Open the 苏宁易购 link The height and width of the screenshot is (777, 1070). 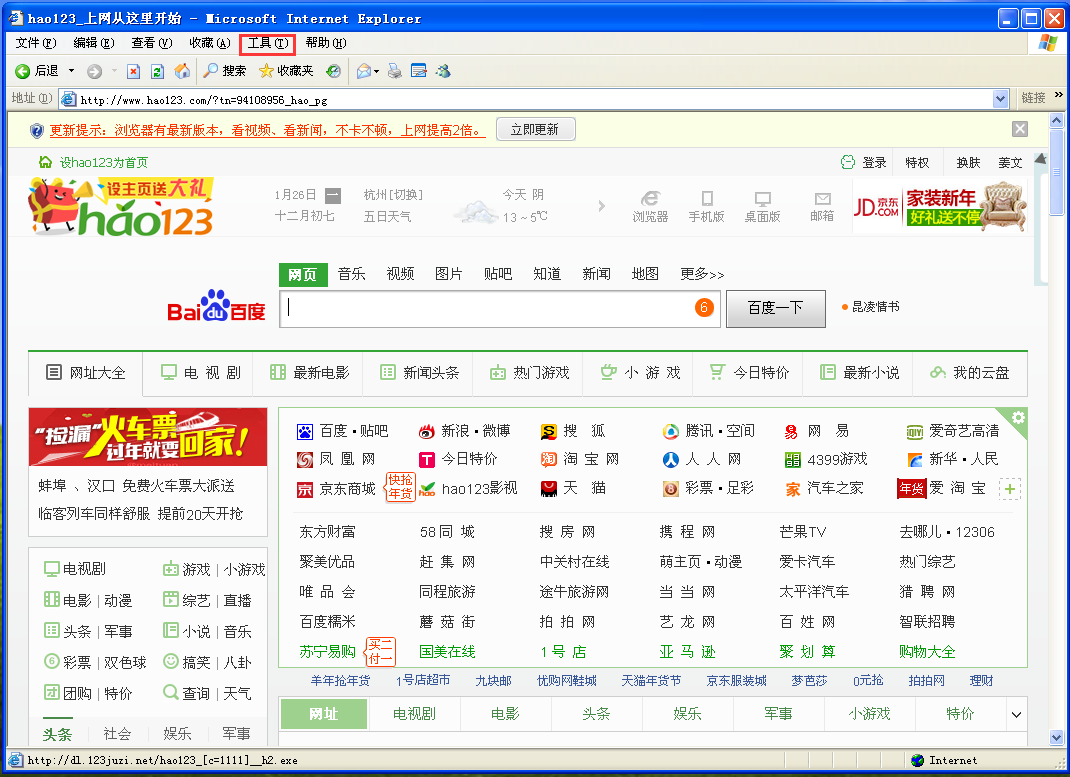click(x=328, y=652)
